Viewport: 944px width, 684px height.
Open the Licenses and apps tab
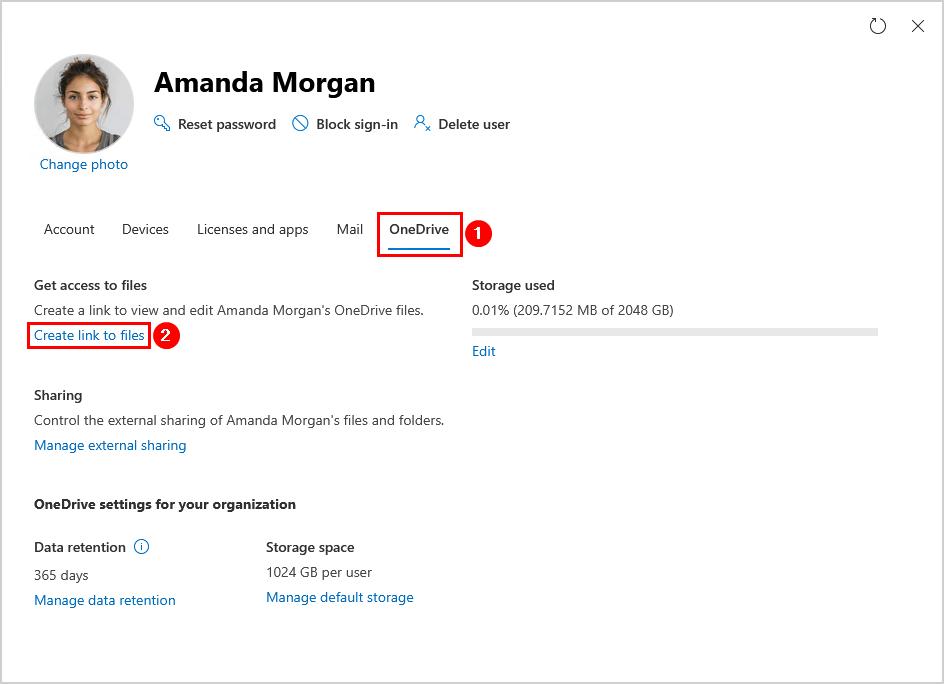click(x=252, y=230)
